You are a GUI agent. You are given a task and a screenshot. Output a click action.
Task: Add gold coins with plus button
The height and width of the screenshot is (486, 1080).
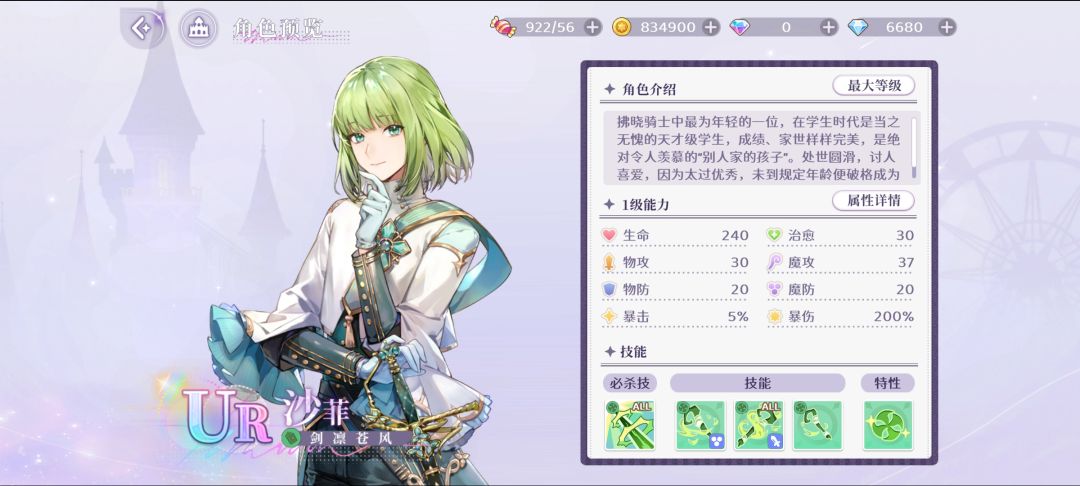(711, 27)
